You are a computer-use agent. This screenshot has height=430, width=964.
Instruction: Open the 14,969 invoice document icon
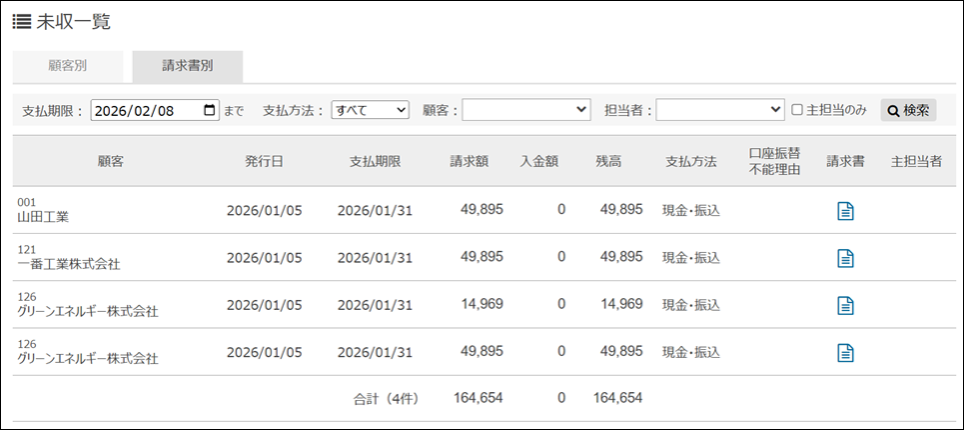tap(845, 304)
